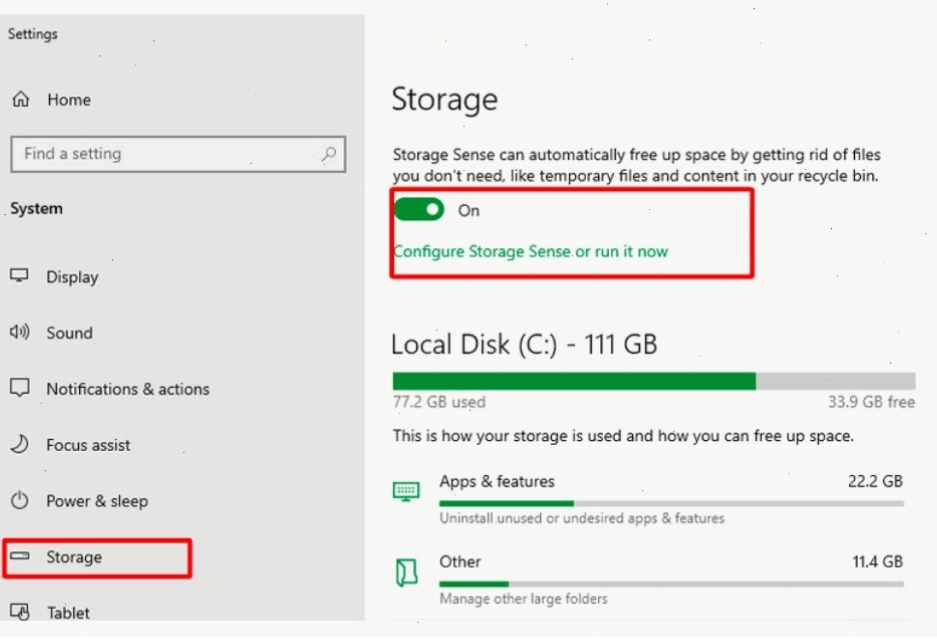The width and height of the screenshot is (937, 639).
Task: Click the Sound speaker icon
Action: pos(19,332)
